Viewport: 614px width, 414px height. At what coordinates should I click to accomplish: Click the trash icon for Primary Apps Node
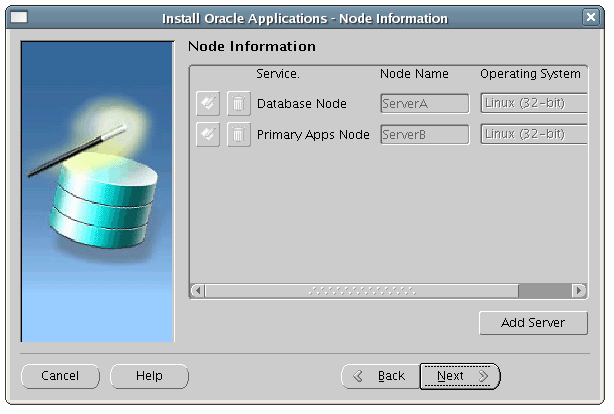(238, 134)
